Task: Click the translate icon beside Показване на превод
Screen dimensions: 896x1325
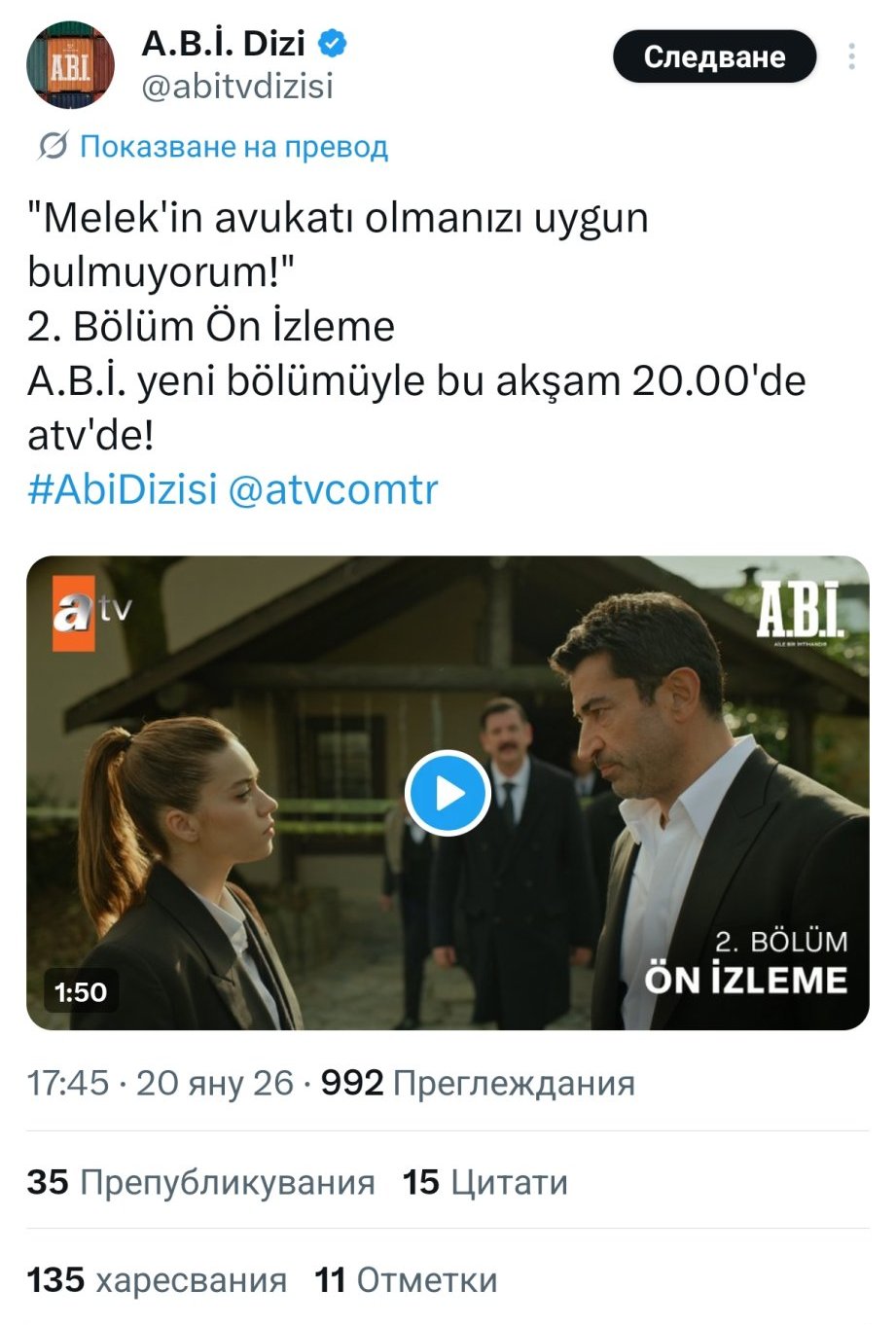Action: point(52,146)
